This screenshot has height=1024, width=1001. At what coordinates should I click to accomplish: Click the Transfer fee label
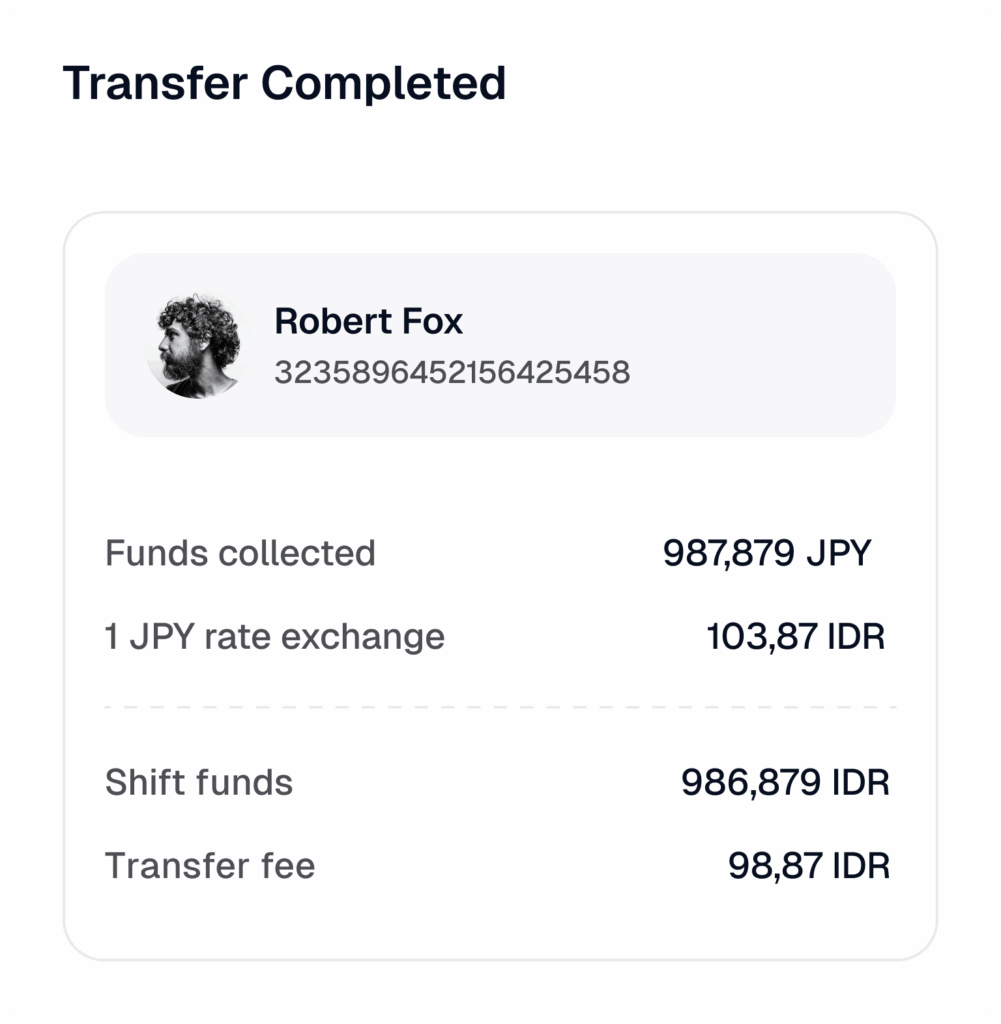210,865
